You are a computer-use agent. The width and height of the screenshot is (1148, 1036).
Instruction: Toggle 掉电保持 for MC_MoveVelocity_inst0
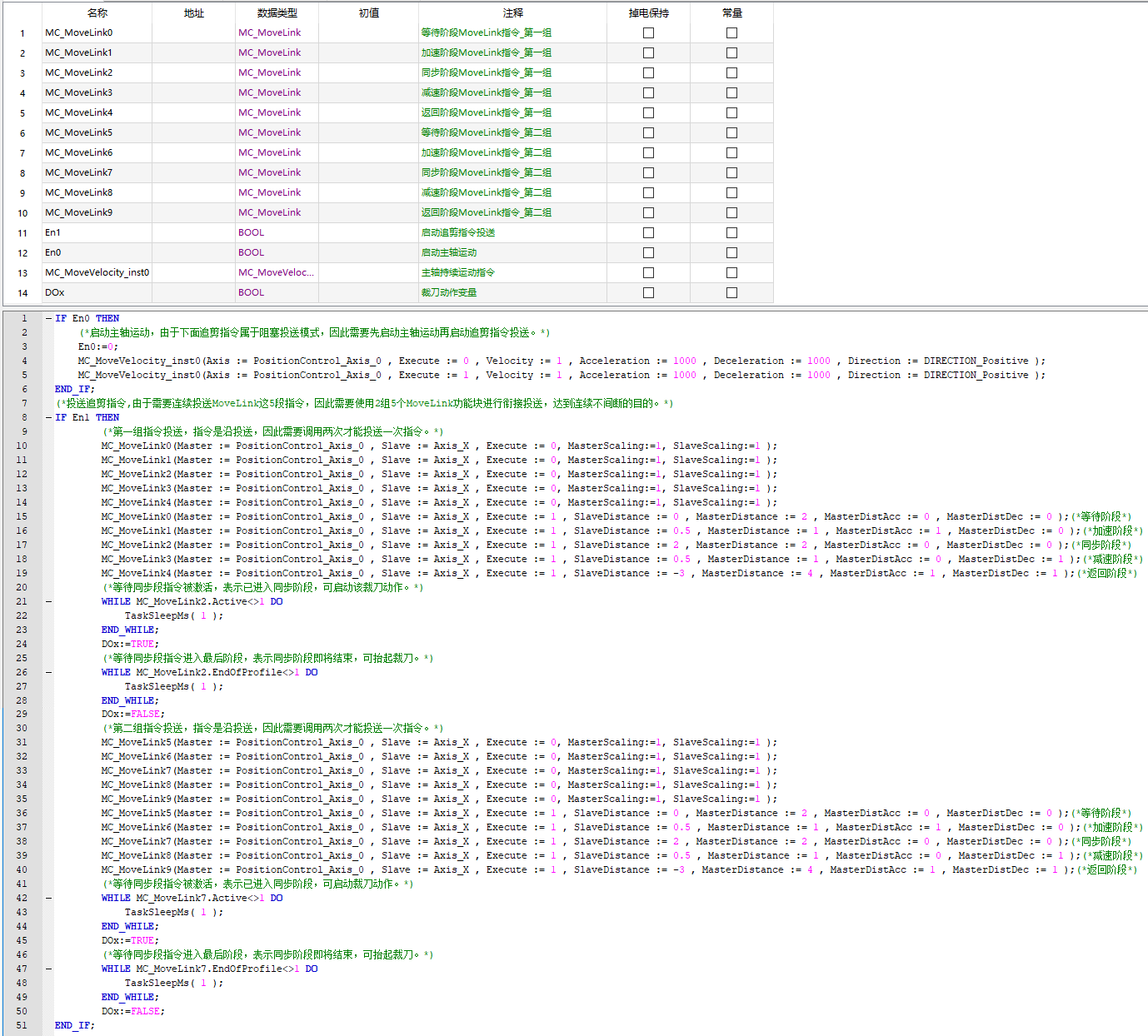pos(648,273)
